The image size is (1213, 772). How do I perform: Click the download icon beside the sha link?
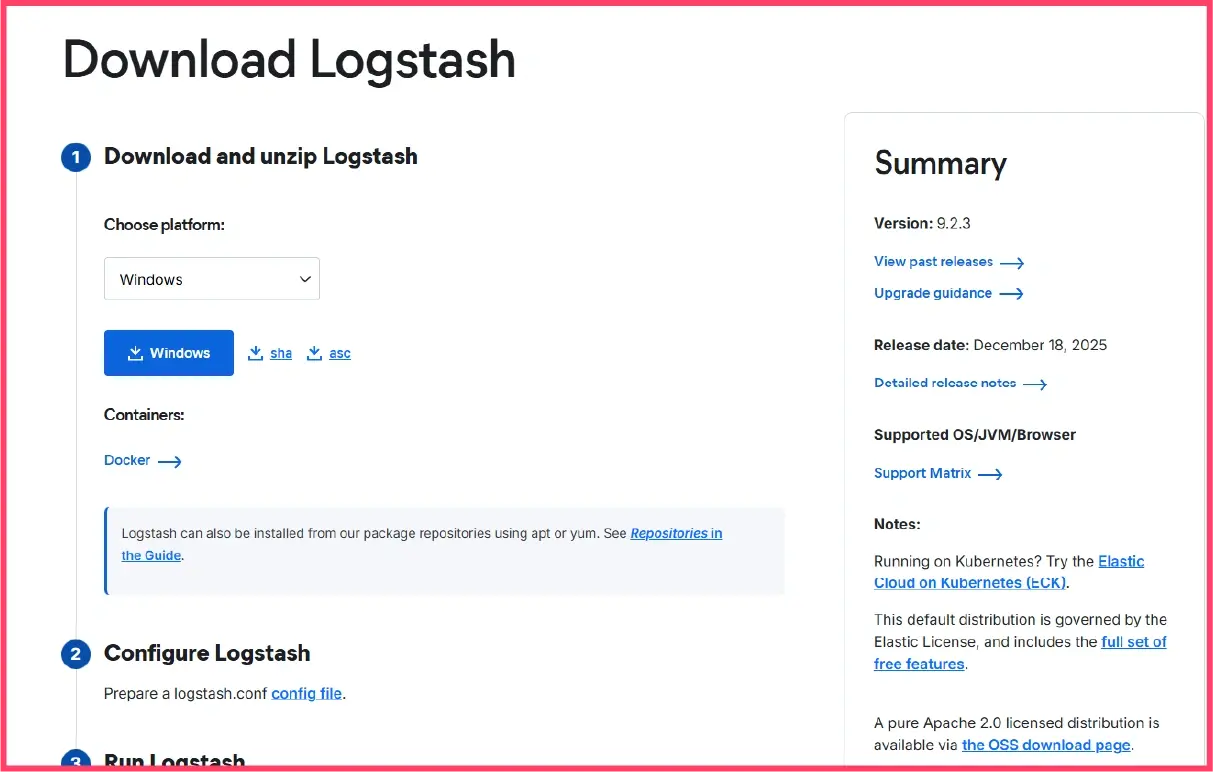[256, 353]
